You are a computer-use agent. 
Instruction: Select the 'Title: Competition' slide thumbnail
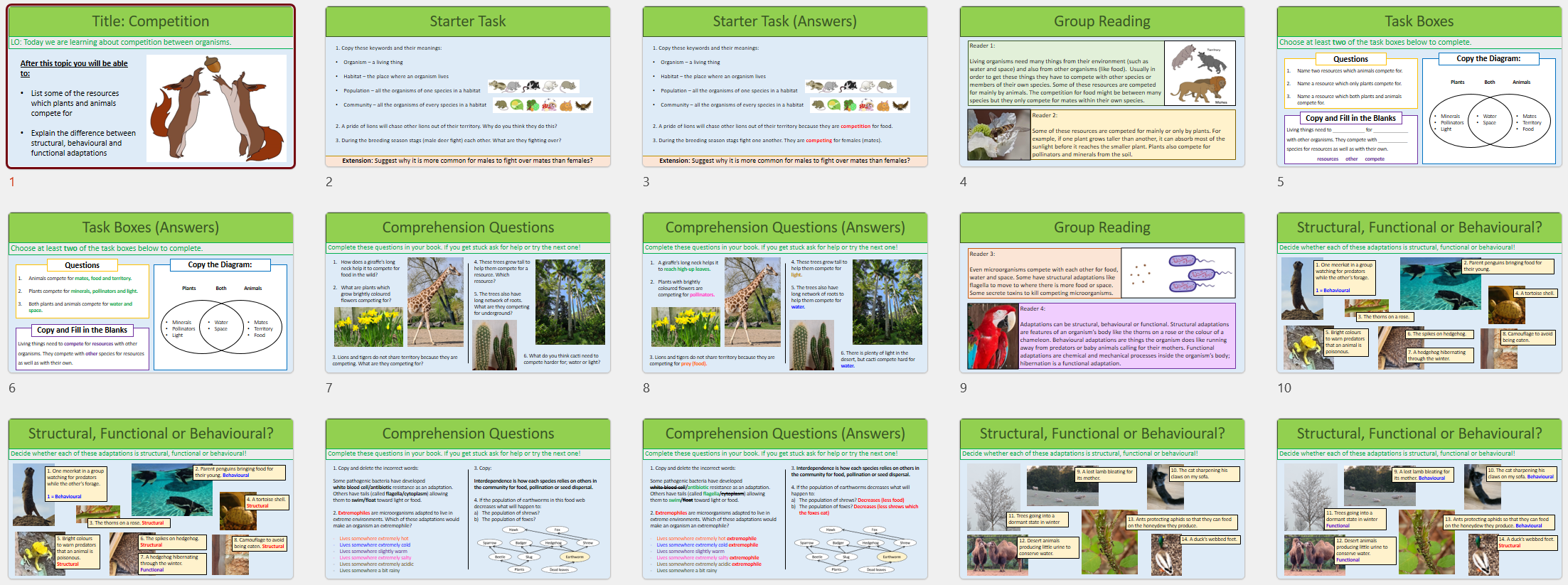(x=151, y=87)
